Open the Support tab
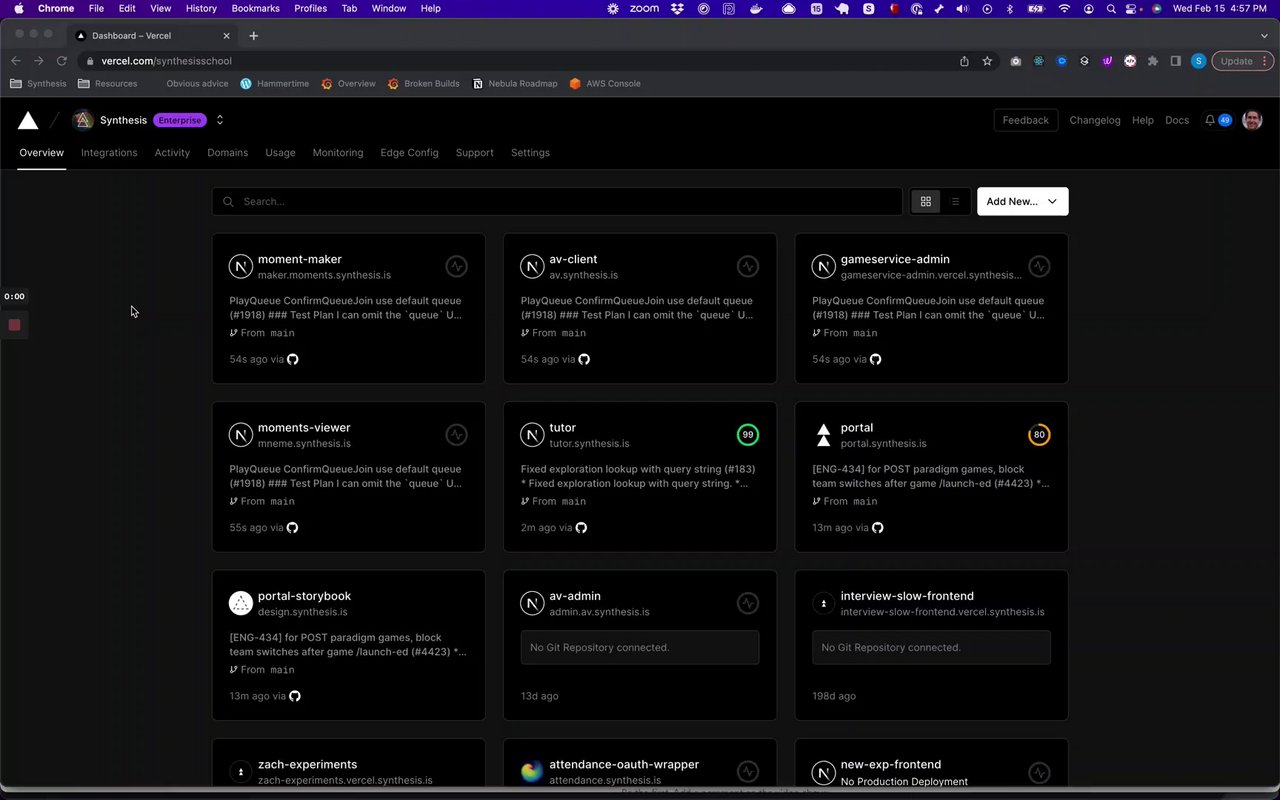Image resolution: width=1280 pixels, height=800 pixels. click(x=474, y=153)
